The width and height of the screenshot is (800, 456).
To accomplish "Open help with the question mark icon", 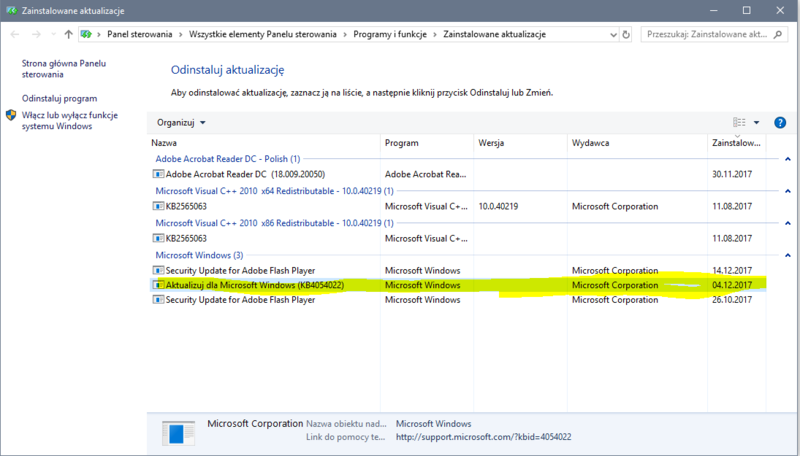I will tap(780, 122).
